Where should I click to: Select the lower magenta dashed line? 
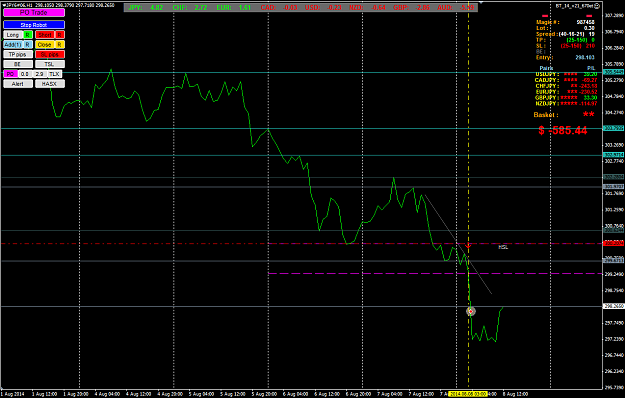click(434, 273)
